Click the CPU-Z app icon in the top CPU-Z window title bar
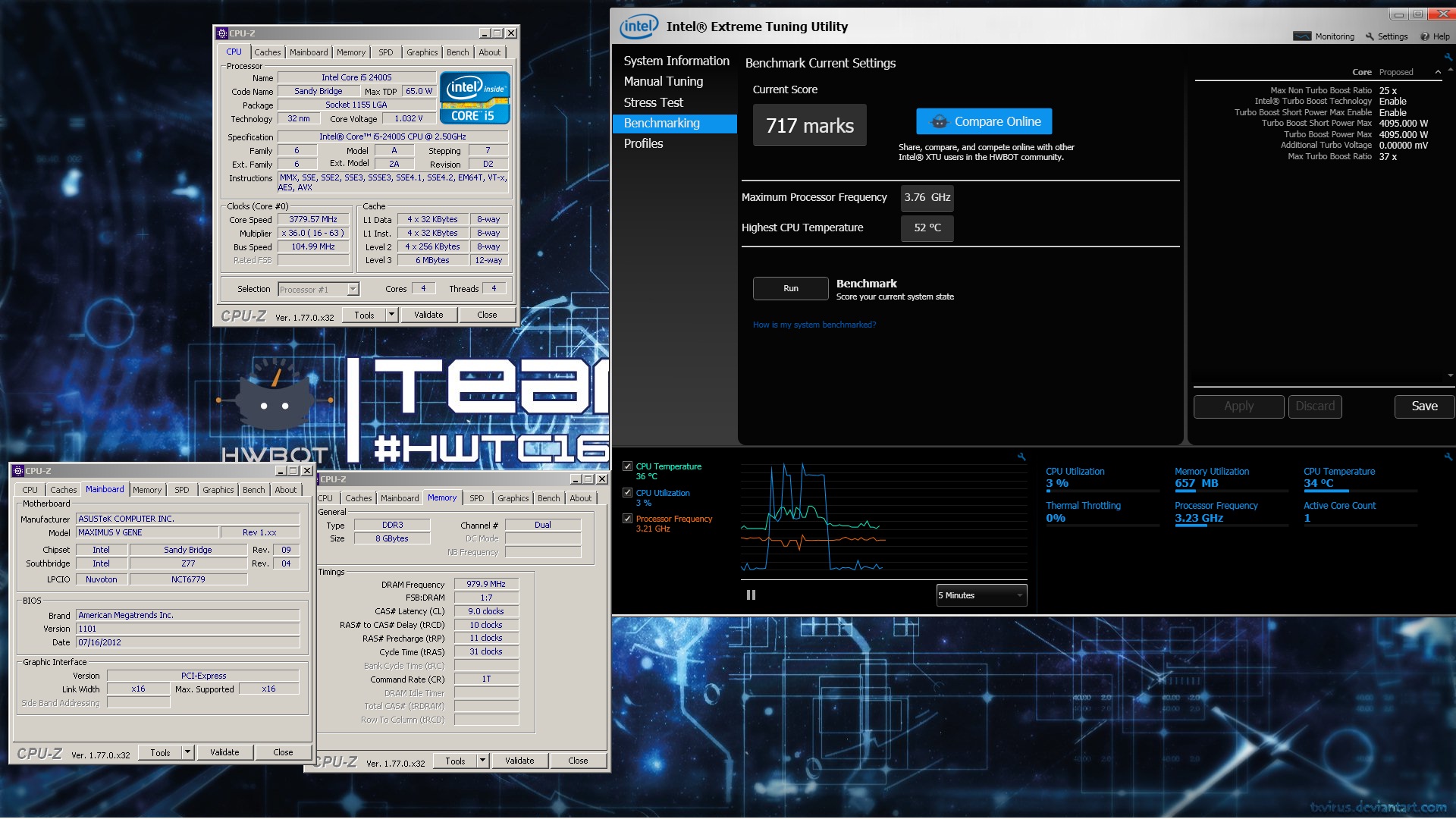The width and height of the screenshot is (1456, 819). [x=222, y=33]
